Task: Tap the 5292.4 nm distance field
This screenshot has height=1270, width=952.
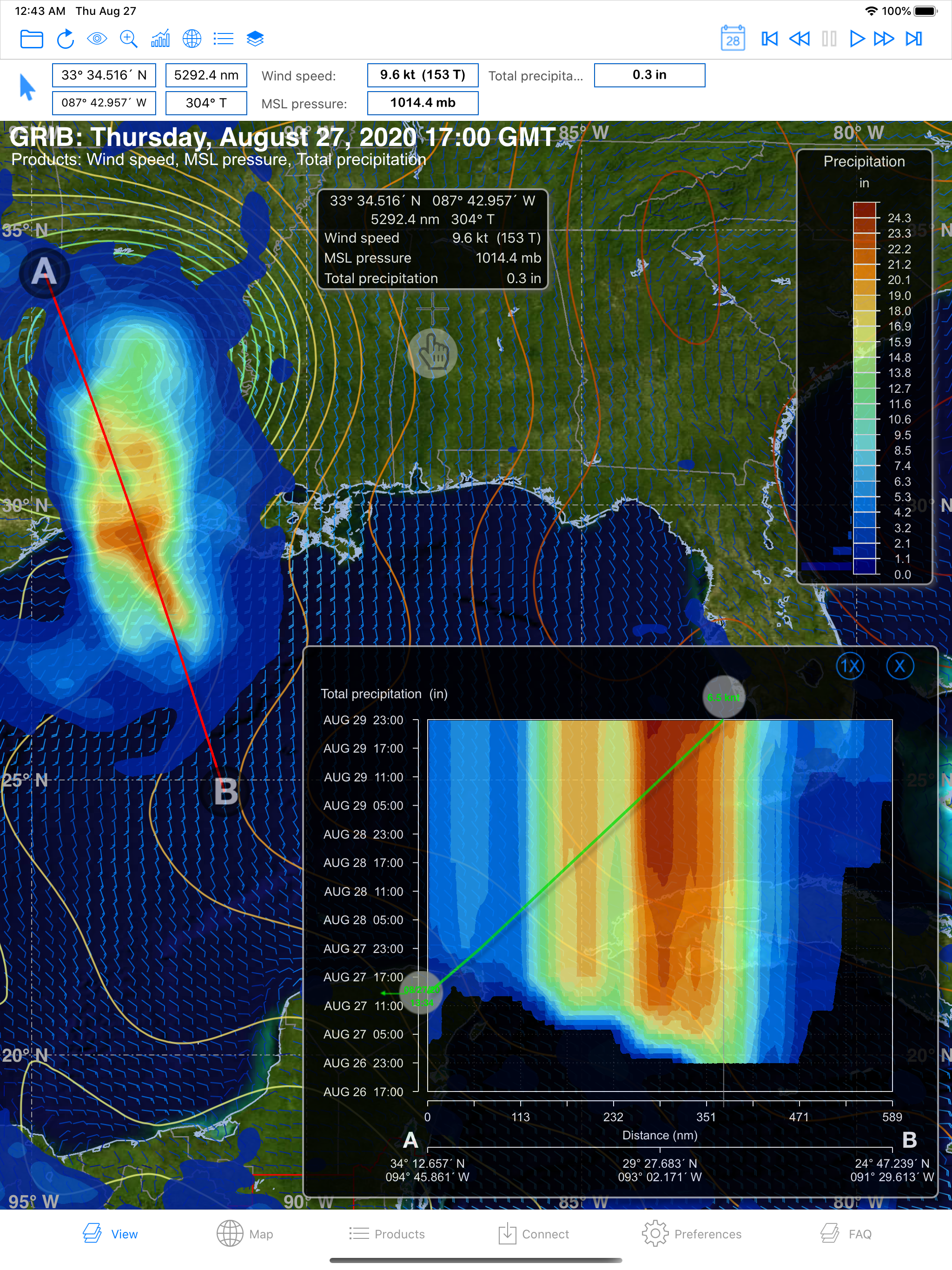Action: tap(206, 75)
